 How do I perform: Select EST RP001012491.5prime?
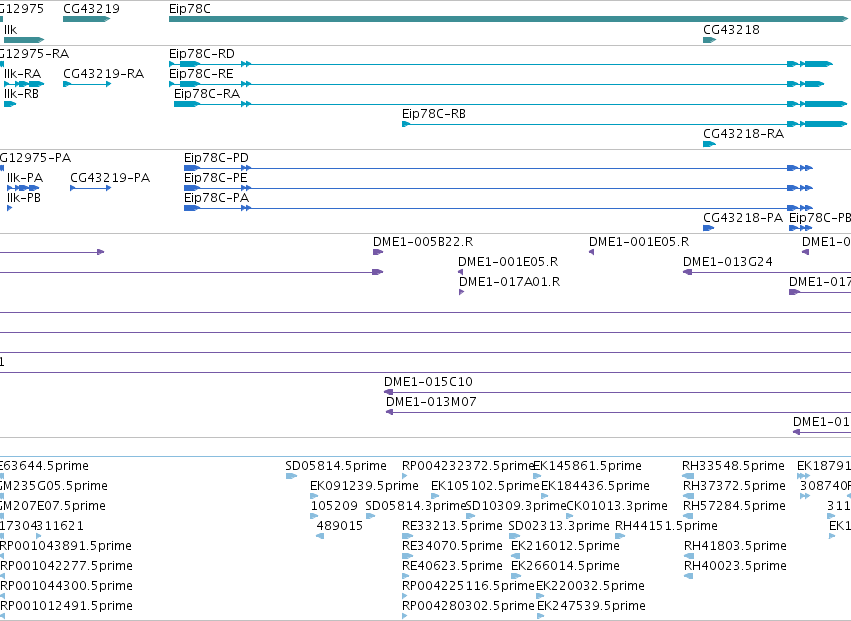(x=66, y=607)
